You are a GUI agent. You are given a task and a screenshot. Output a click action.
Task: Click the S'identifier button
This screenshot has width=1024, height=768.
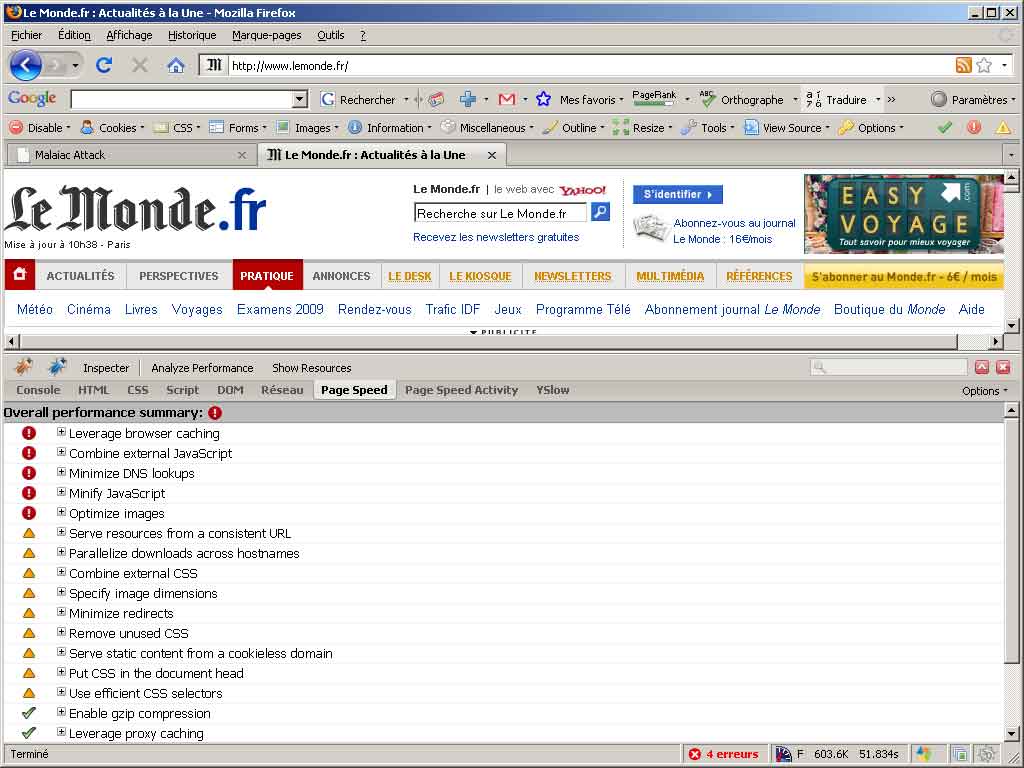coord(677,194)
